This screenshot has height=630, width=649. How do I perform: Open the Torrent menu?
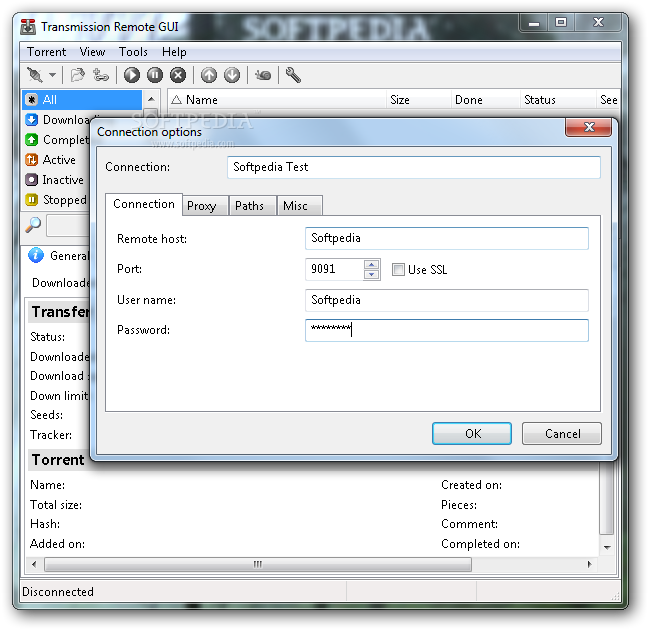tap(46, 52)
